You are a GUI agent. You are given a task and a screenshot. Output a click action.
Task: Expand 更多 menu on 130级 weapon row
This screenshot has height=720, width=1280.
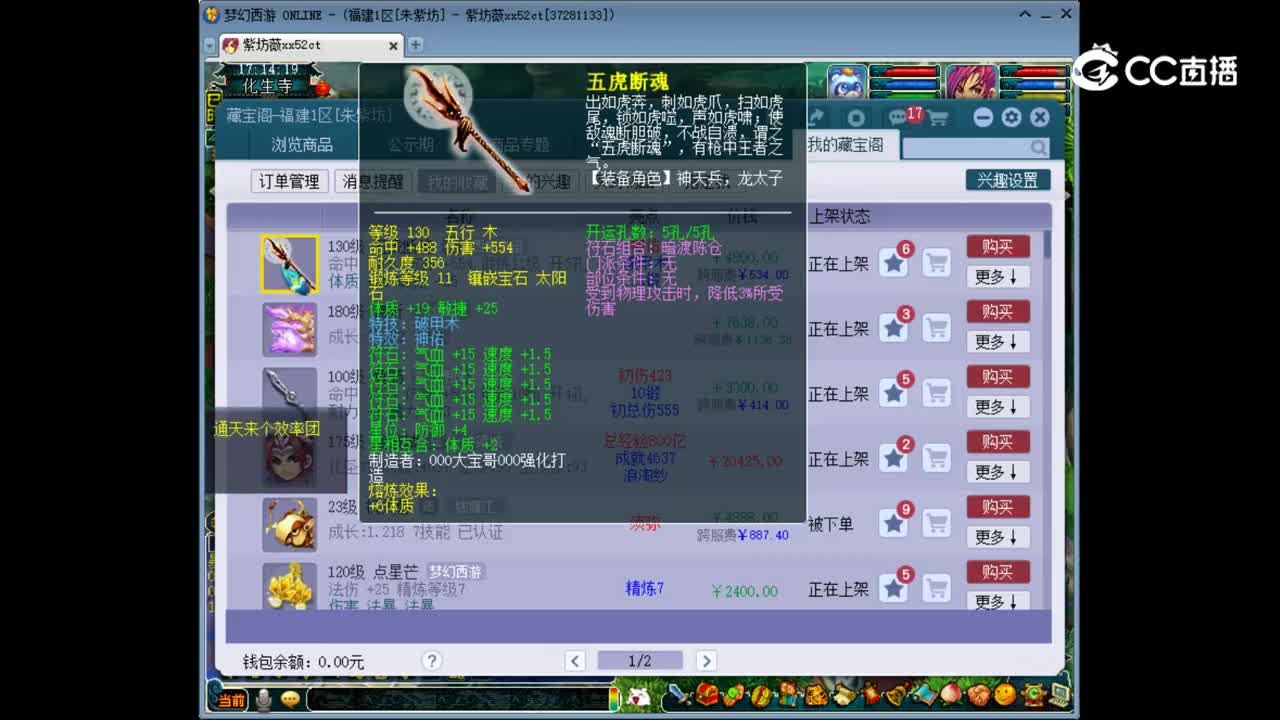[997, 277]
